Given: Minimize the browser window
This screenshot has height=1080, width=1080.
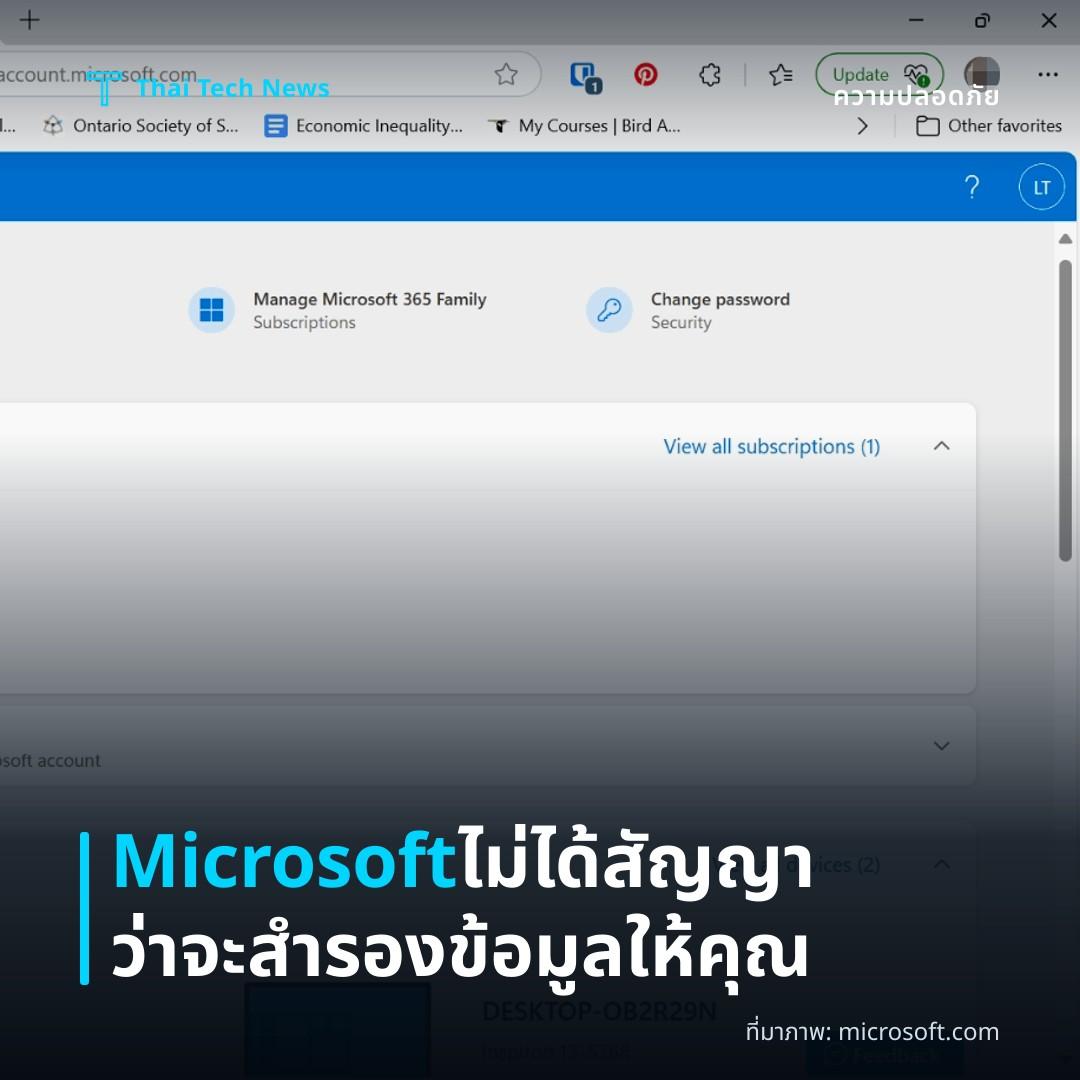Looking at the screenshot, I should pos(916,21).
